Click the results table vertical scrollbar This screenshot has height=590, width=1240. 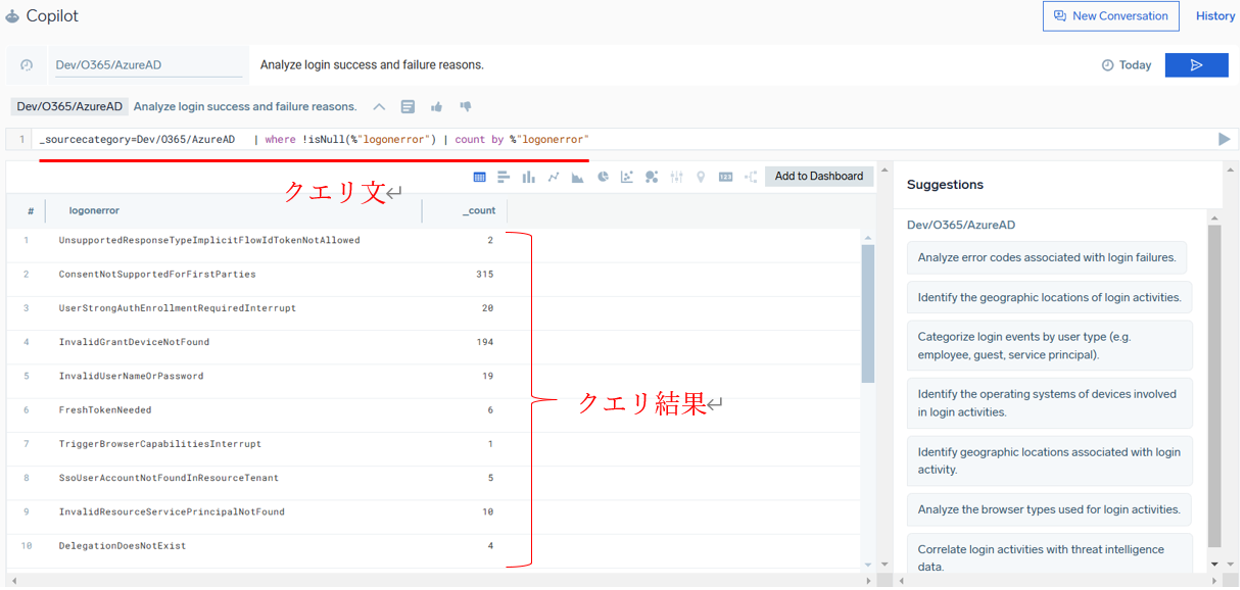868,313
